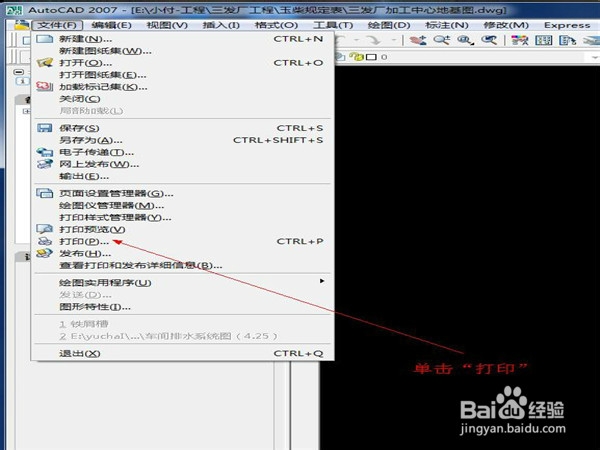Open the 标注(N) menu
The image size is (600, 450).
click(x=447, y=25)
